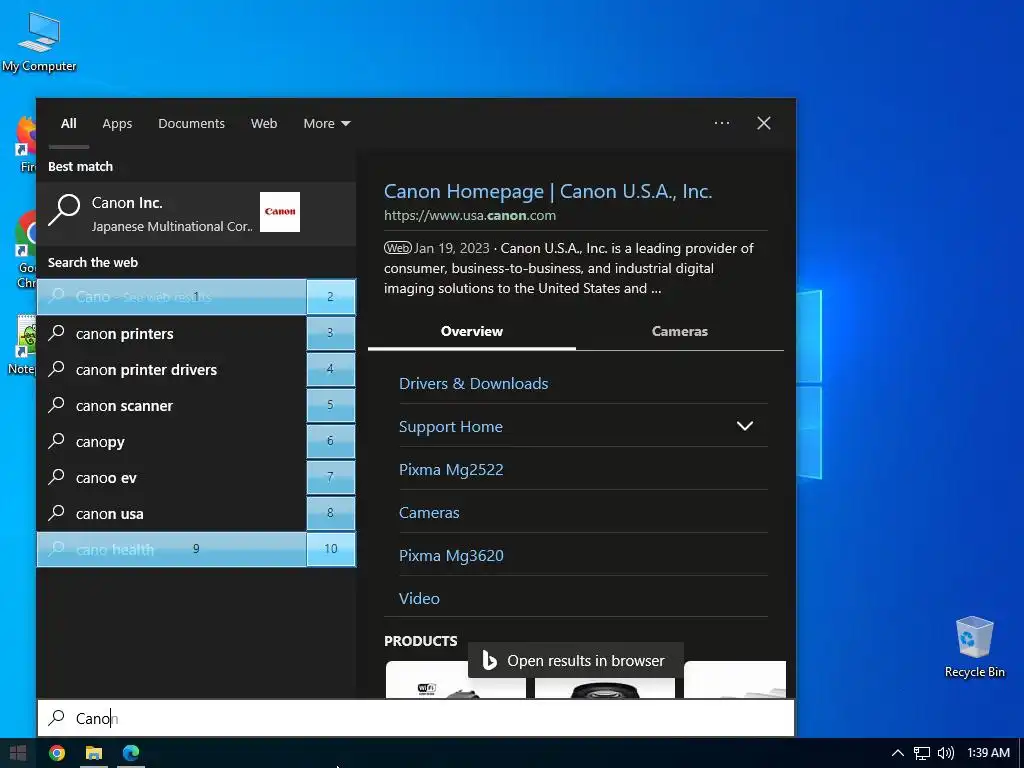Switch to the Web search tab
The height and width of the screenshot is (768, 1024).
point(264,123)
